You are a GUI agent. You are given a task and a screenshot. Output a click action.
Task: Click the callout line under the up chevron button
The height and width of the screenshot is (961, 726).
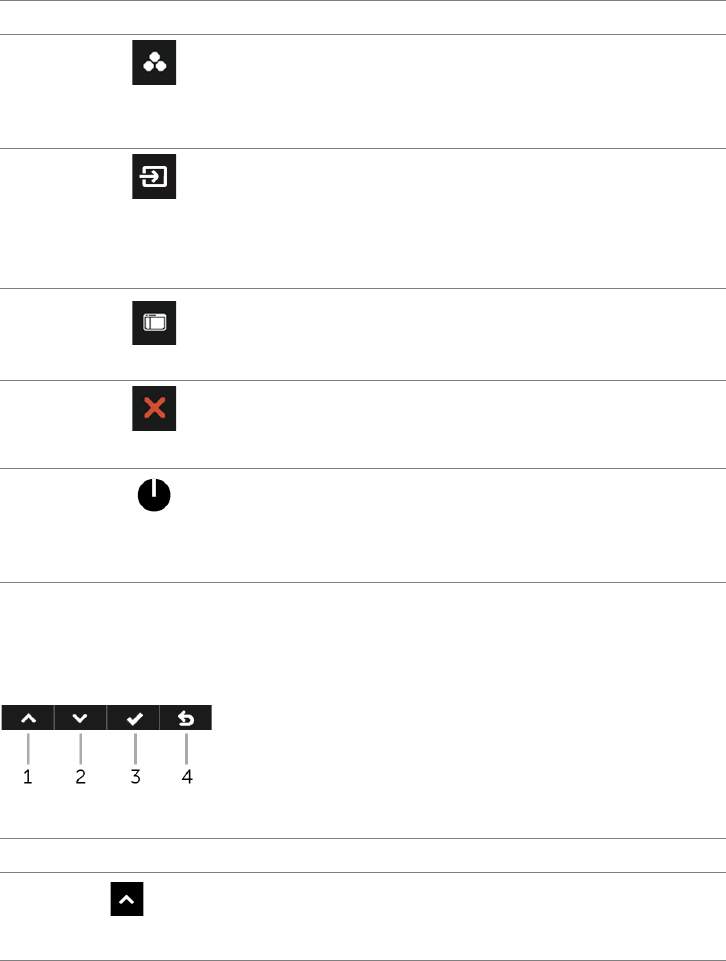28,748
